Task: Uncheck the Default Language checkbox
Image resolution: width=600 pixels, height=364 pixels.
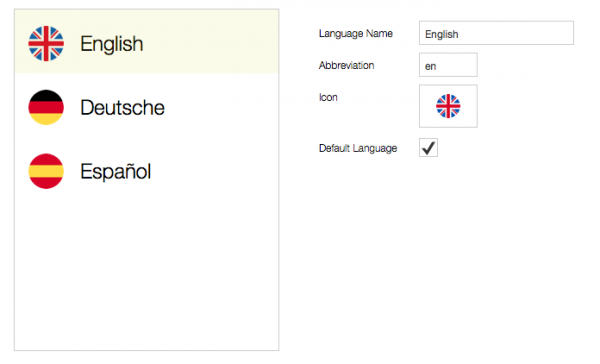Action: coord(428,148)
